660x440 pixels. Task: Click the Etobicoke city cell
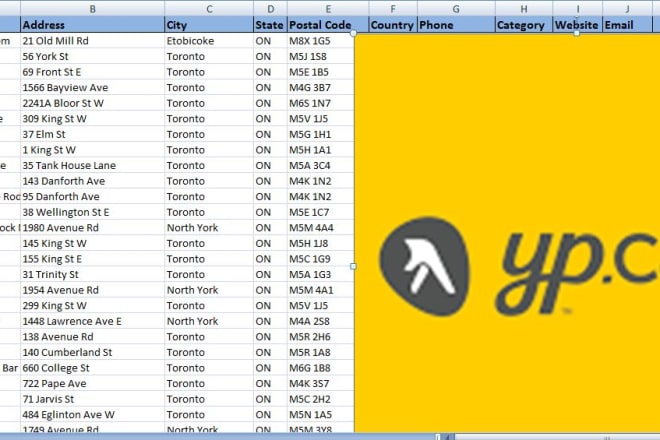209,41
